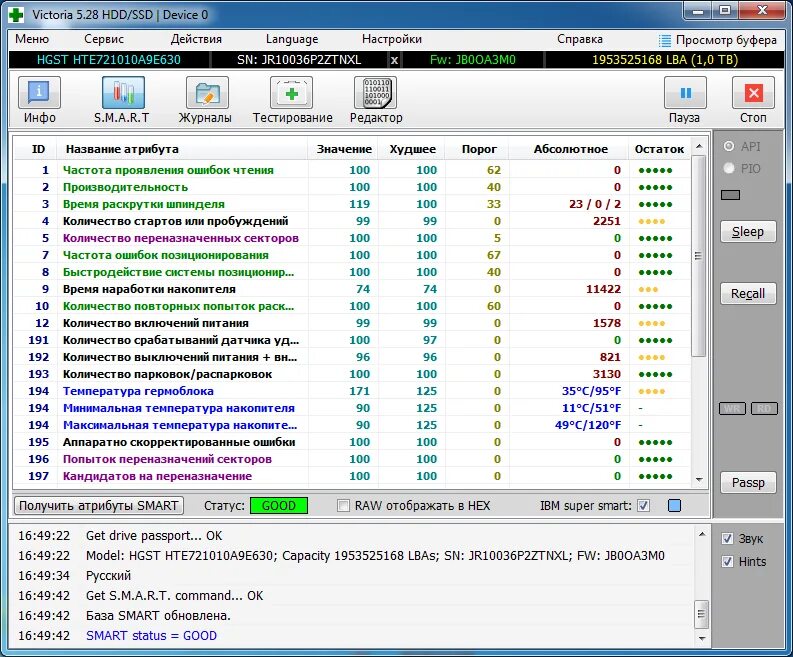This screenshot has height=657, width=793.
Task: Click the blue color square near IBM super smart
Action: tap(674, 505)
